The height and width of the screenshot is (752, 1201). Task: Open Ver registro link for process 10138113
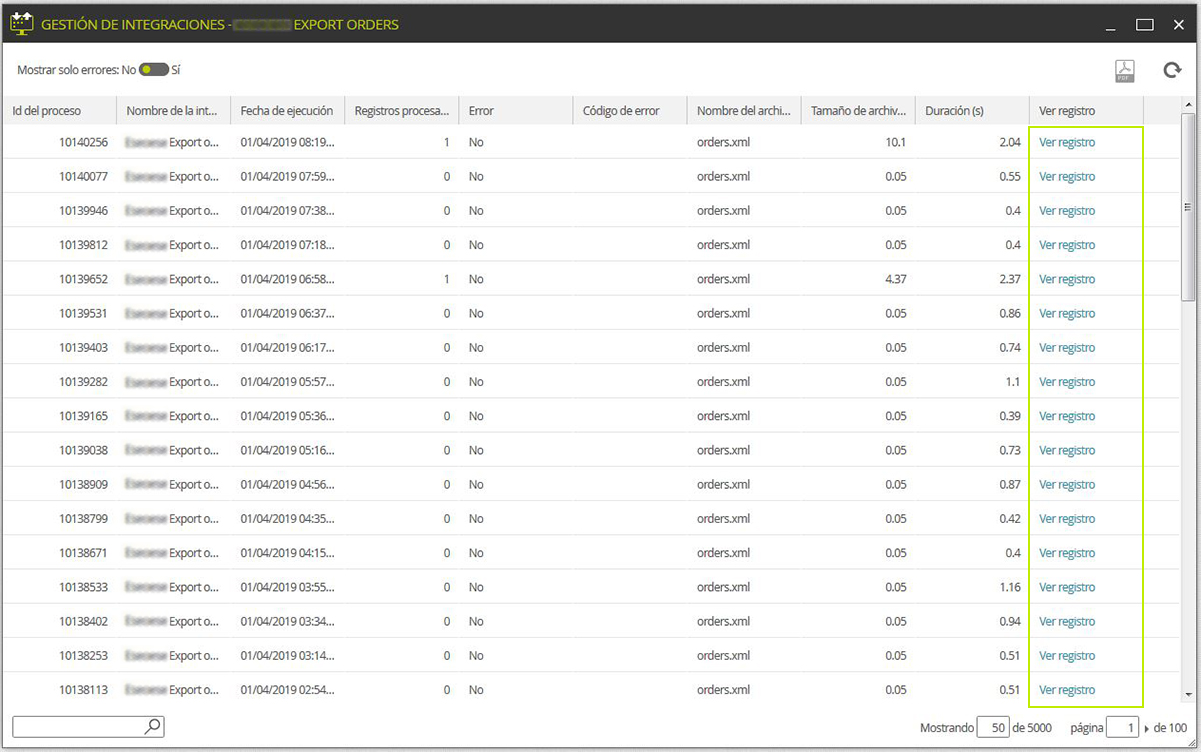click(1067, 690)
